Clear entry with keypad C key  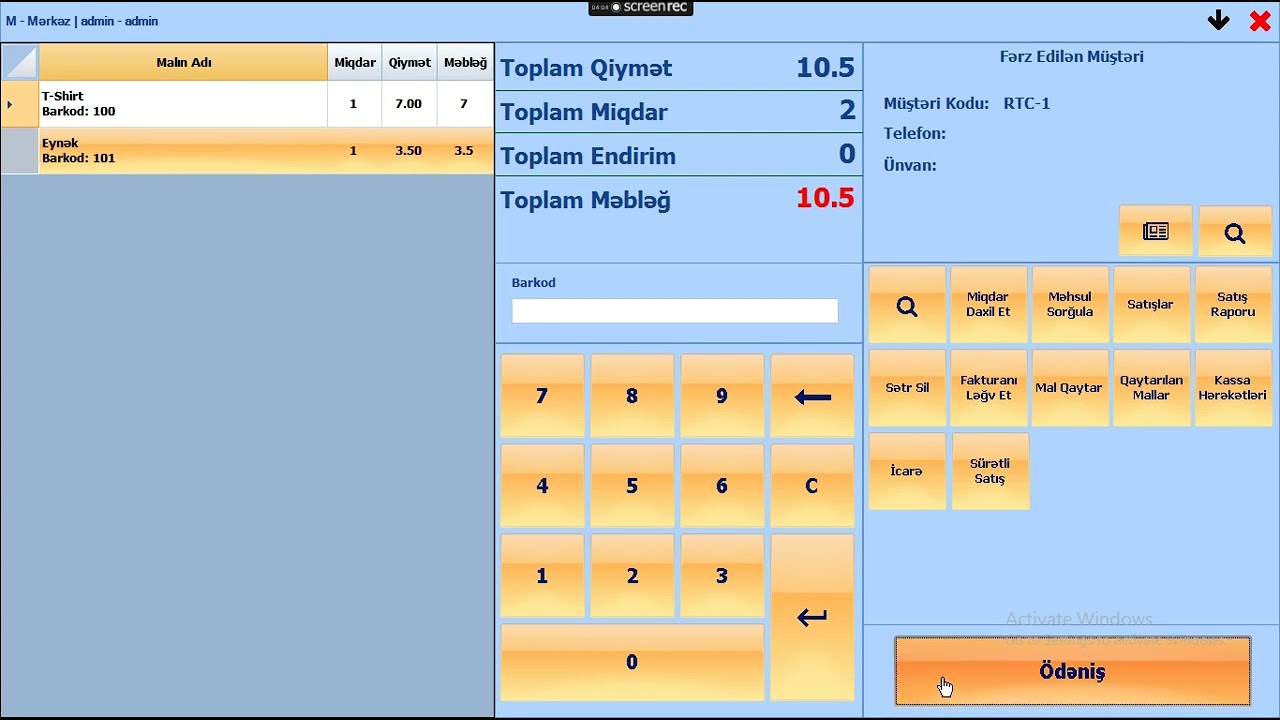coord(812,486)
